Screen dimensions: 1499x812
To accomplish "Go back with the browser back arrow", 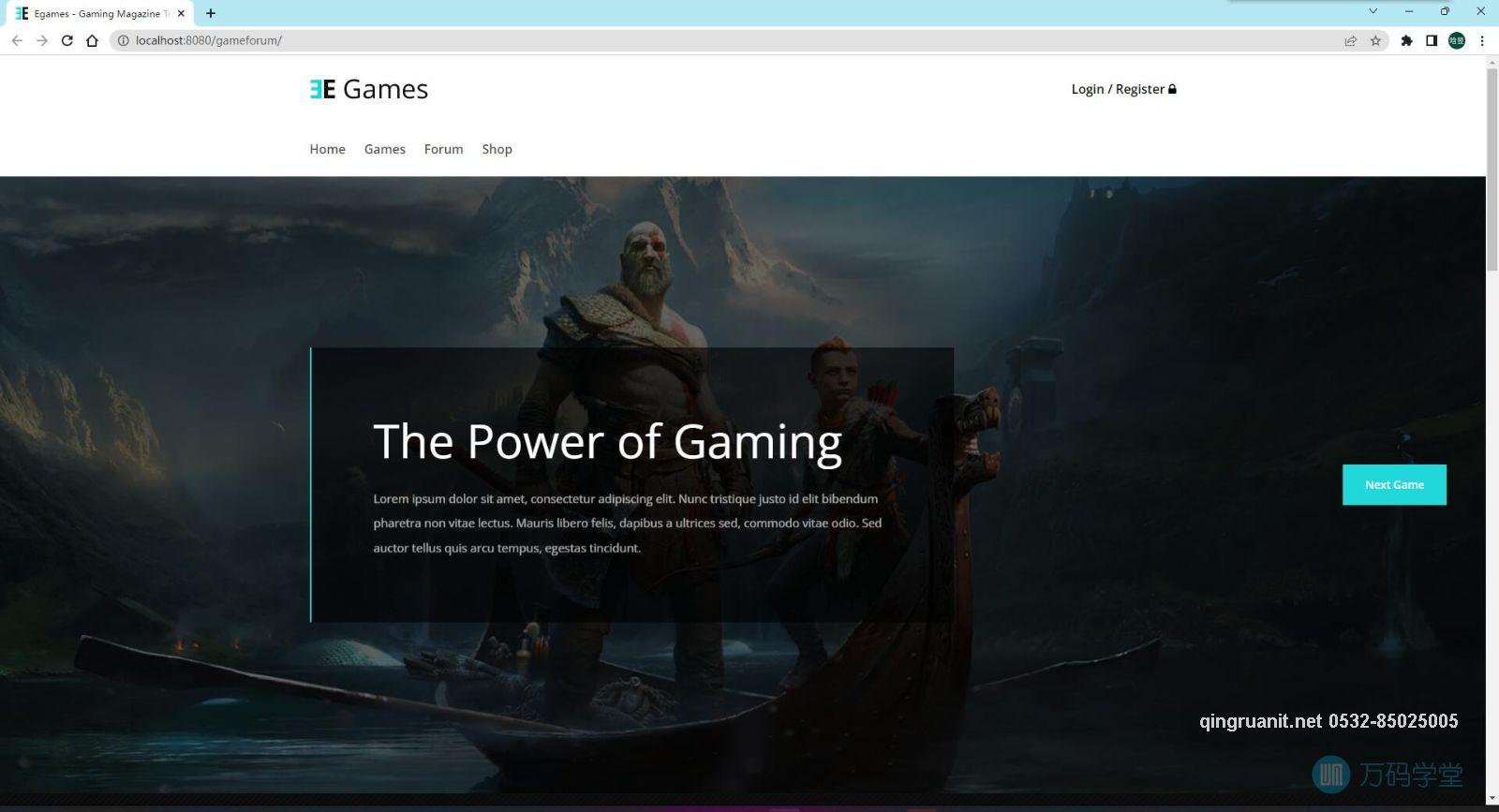I will (x=17, y=40).
